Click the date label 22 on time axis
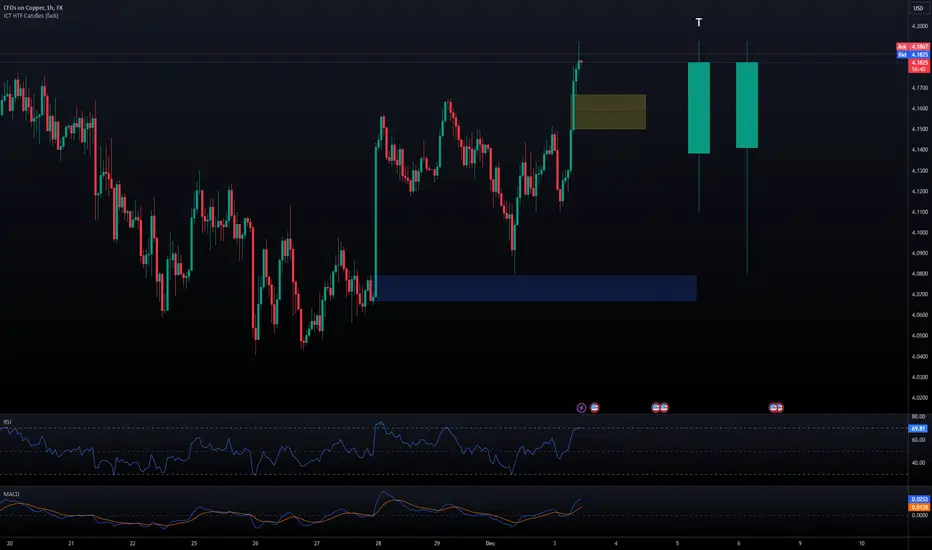 [133, 543]
